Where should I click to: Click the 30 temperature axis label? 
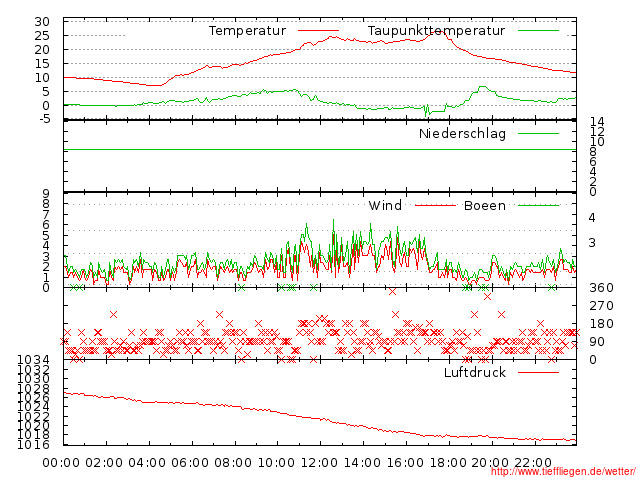point(42,22)
